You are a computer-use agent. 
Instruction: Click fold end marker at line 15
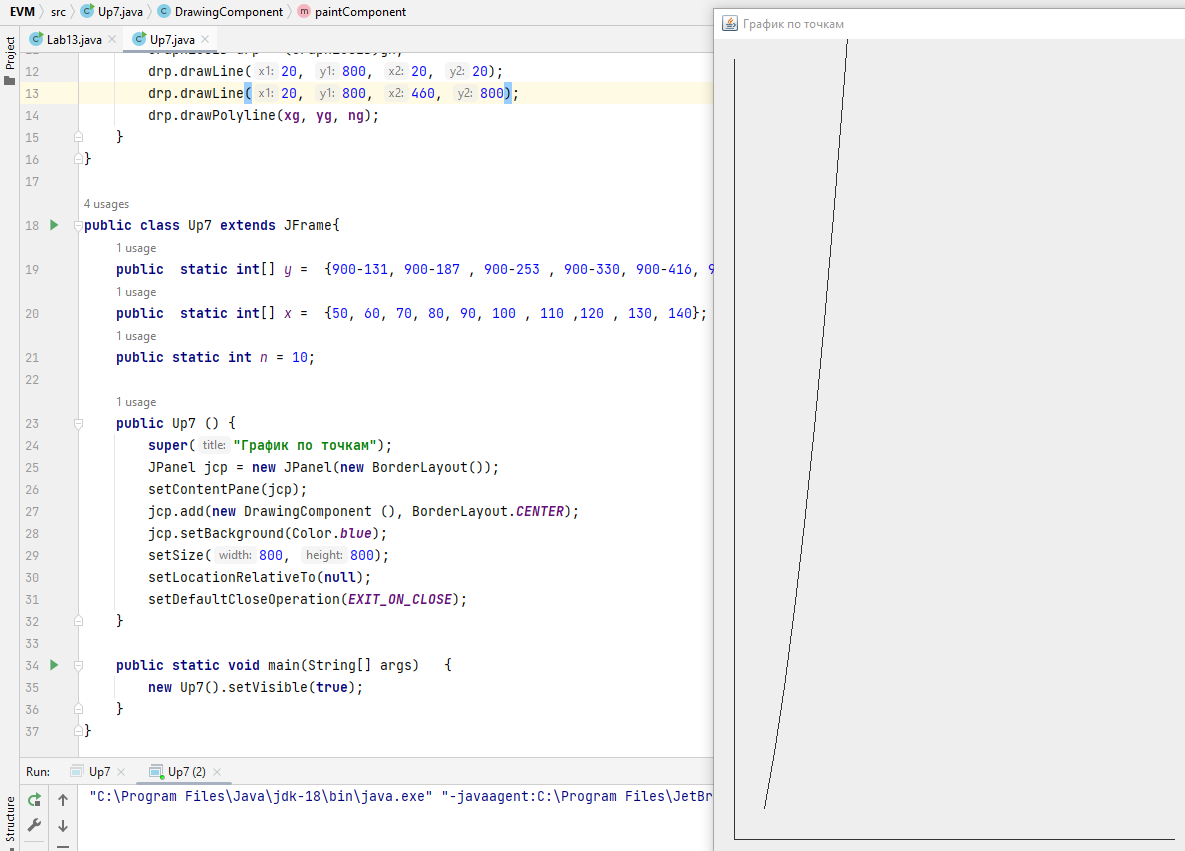click(78, 137)
